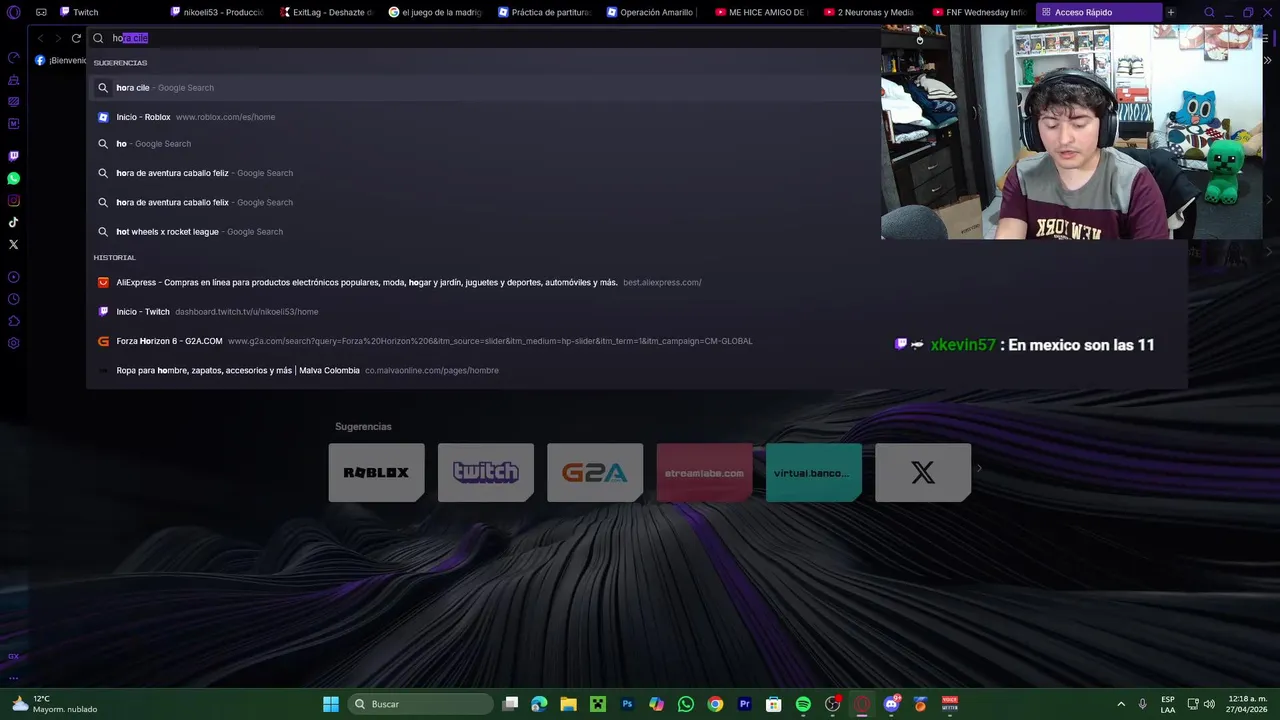Viewport: 1280px width, 720px height.
Task: Switch to 'el juego de la madrig' tab
Action: click(x=435, y=12)
